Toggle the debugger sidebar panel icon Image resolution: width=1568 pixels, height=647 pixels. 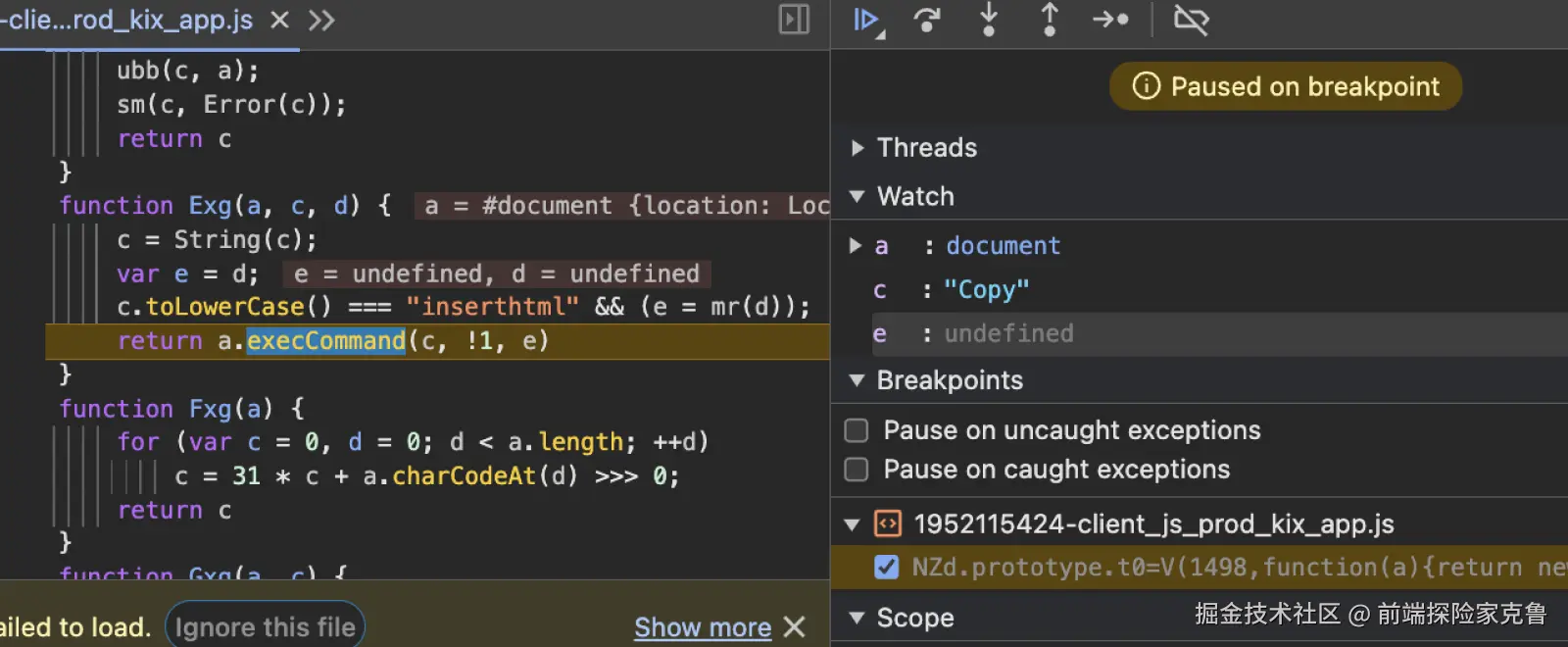click(x=794, y=20)
